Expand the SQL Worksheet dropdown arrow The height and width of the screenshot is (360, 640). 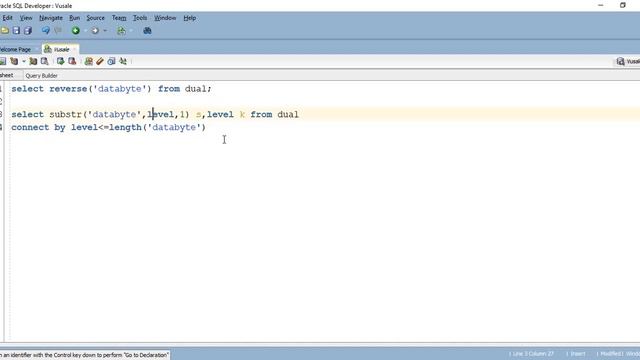[x=131, y=31]
